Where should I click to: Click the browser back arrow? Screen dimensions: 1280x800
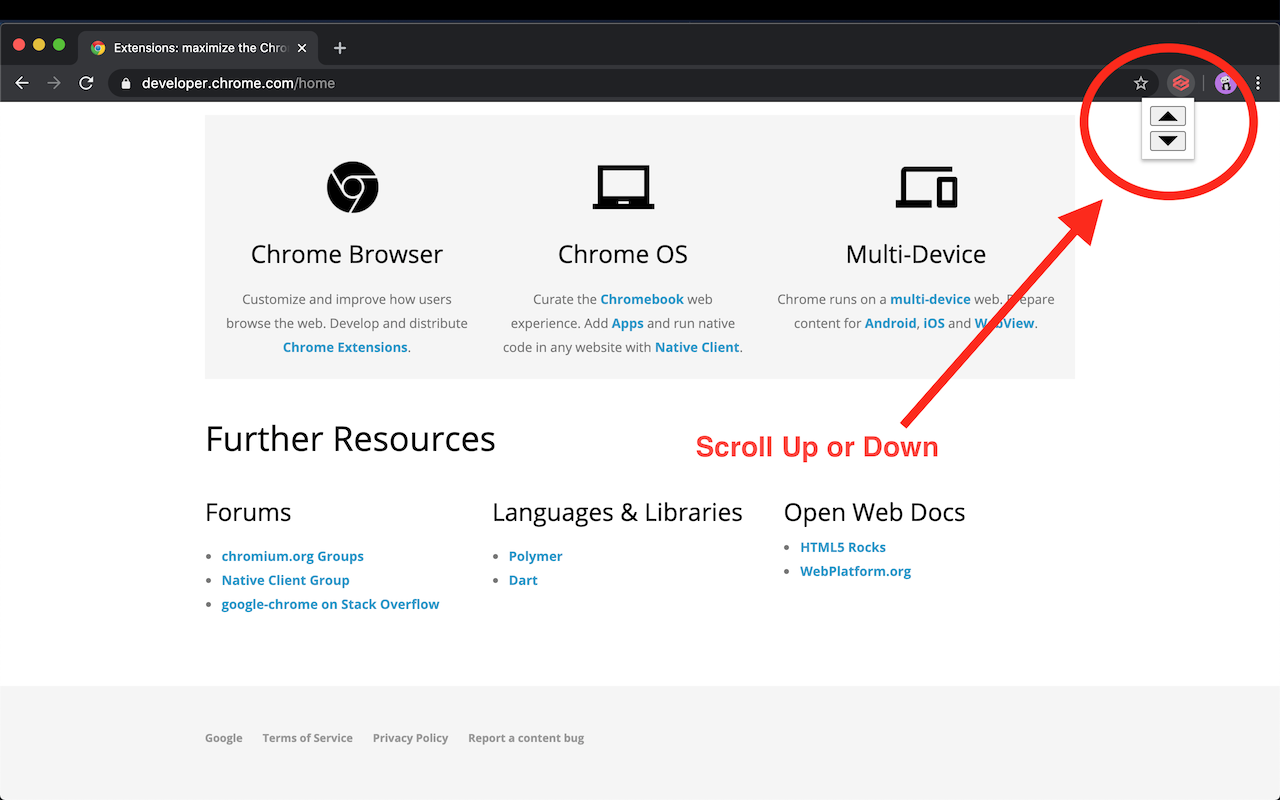(x=22, y=83)
